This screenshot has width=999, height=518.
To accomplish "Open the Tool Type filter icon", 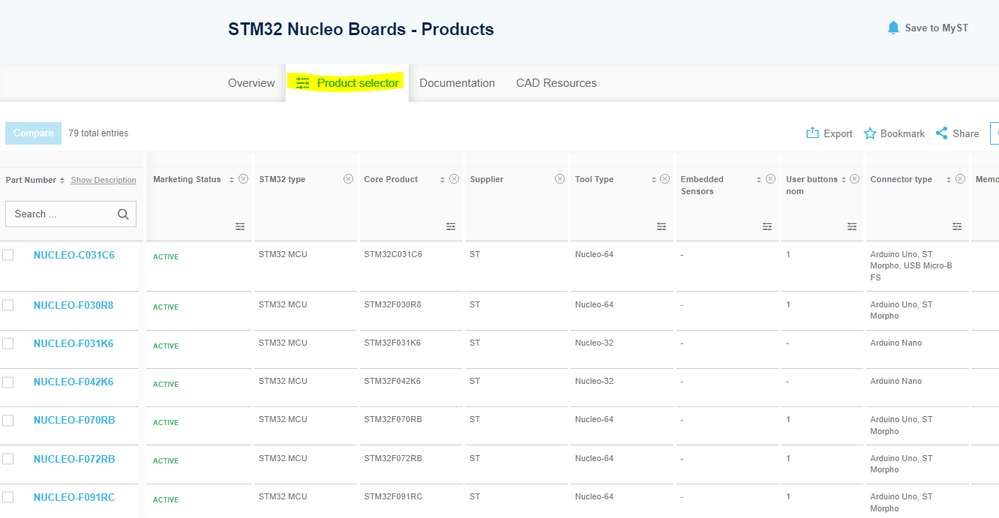I will [x=661, y=227].
